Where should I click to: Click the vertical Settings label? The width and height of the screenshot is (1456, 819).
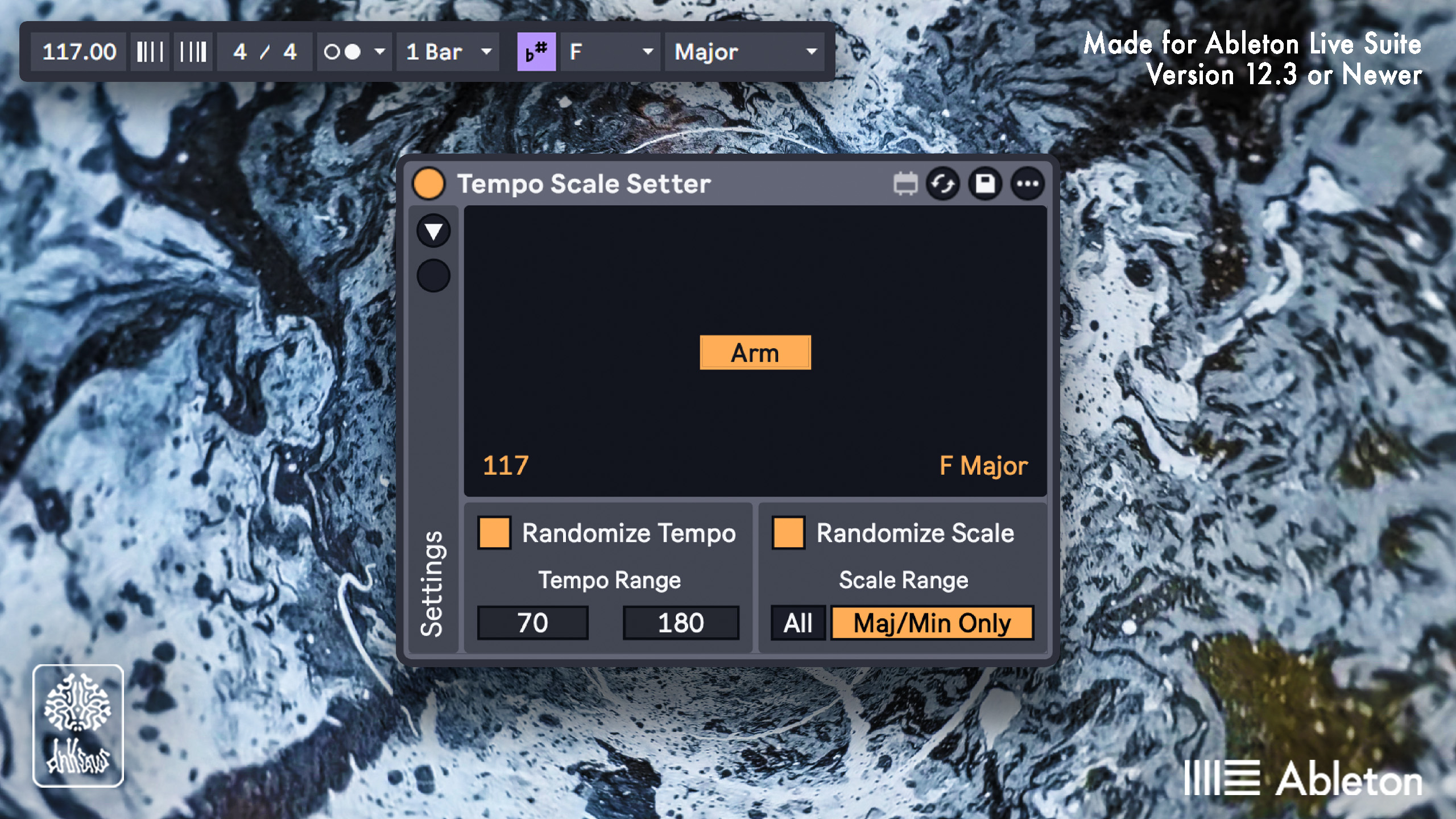(432, 584)
